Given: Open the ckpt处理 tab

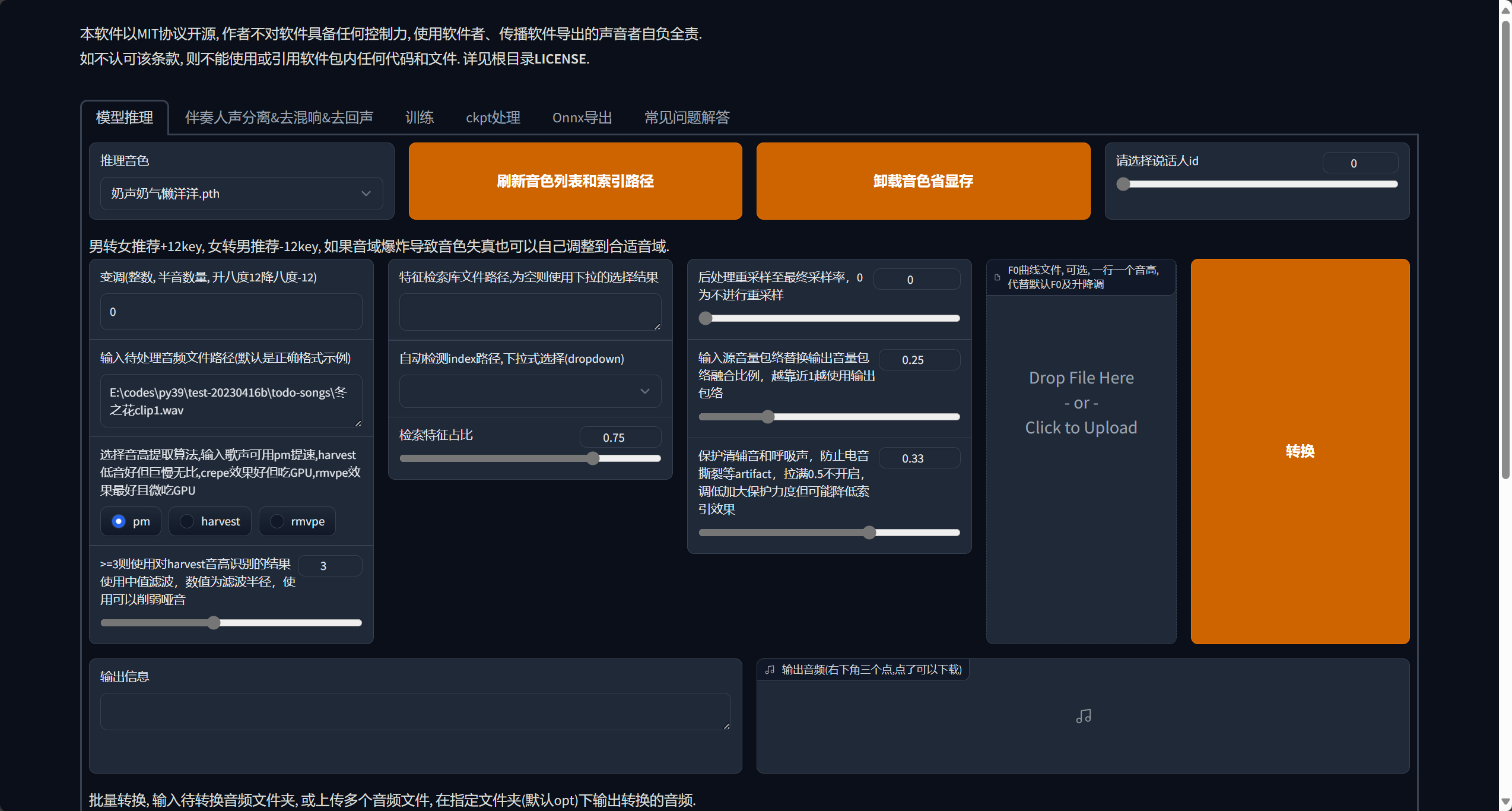Looking at the screenshot, I should click(x=493, y=118).
